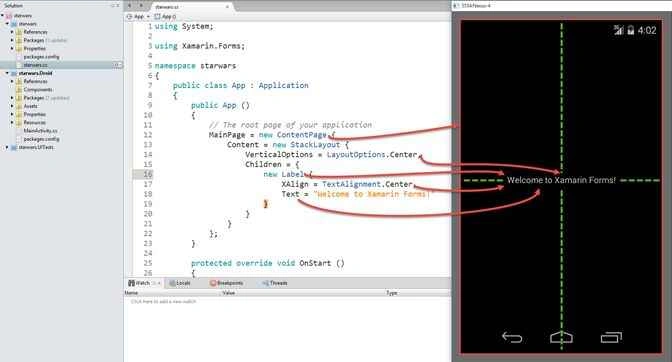The height and width of the screenshot is (362, 672).
Task: Open the options button on starwars.cs row
Action: (x=117, y=65)
